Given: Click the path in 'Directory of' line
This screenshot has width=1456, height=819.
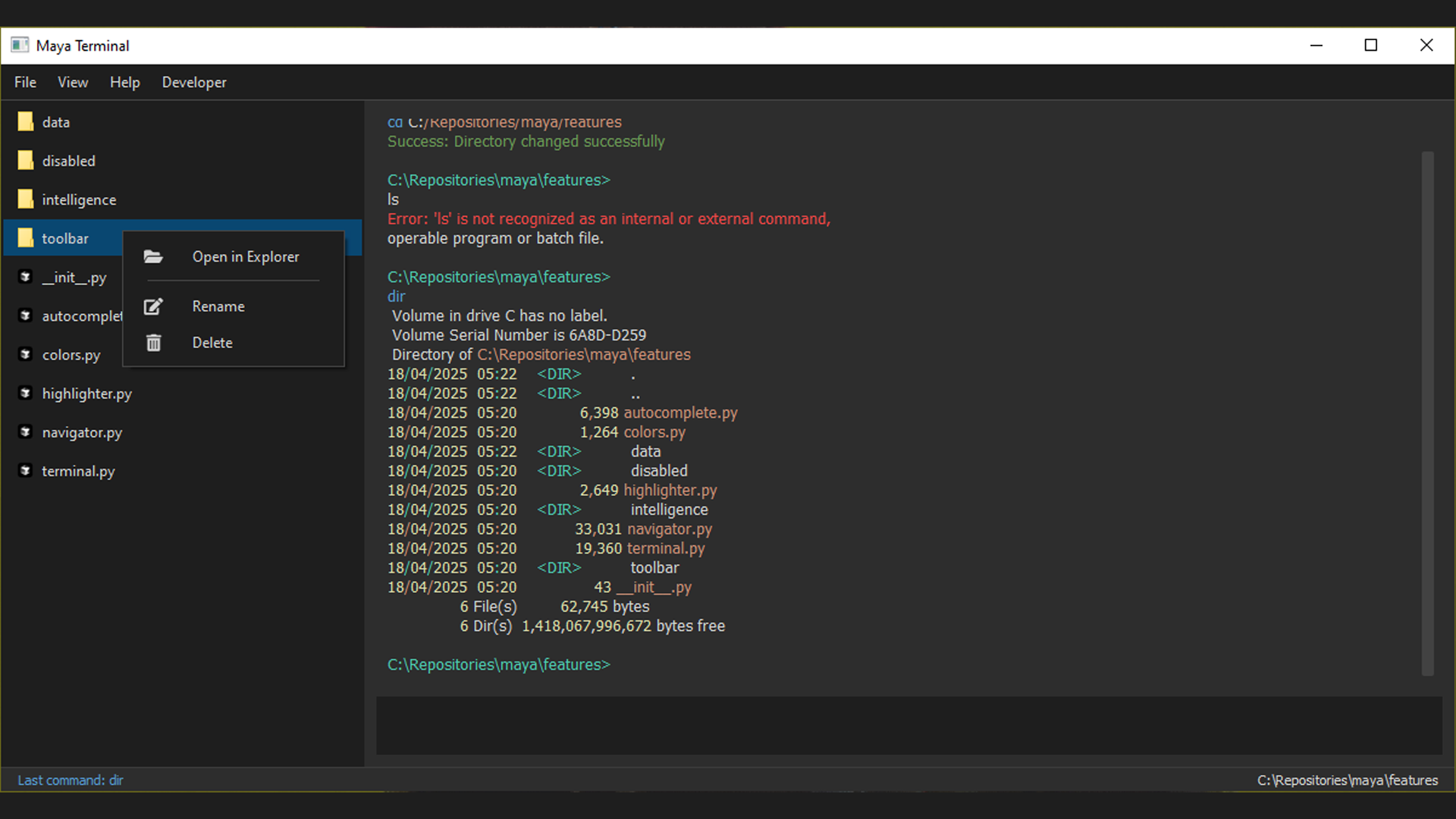Looking at the screenshot, I should point(584,355).
